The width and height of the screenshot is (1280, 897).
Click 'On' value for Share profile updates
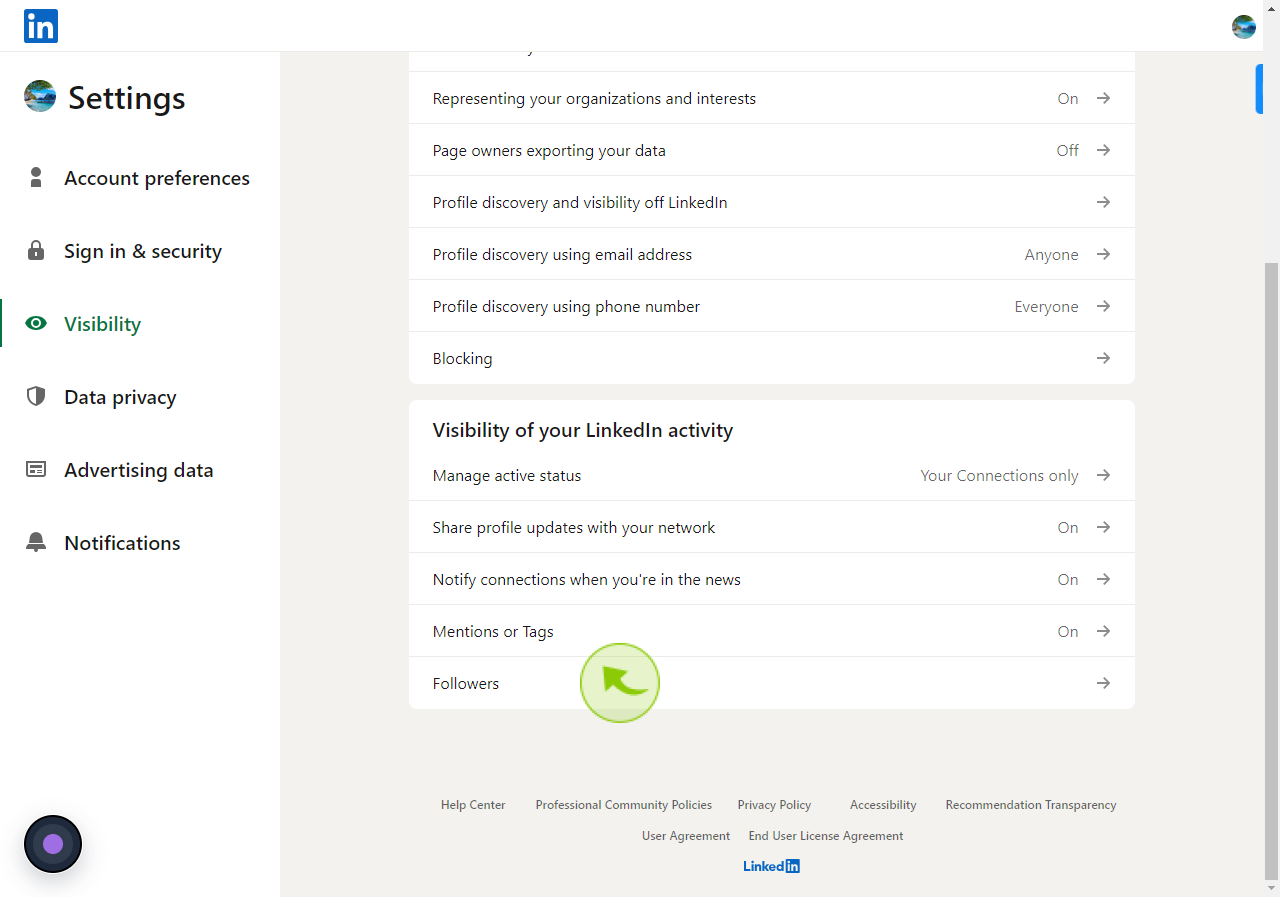(1068, 527)
